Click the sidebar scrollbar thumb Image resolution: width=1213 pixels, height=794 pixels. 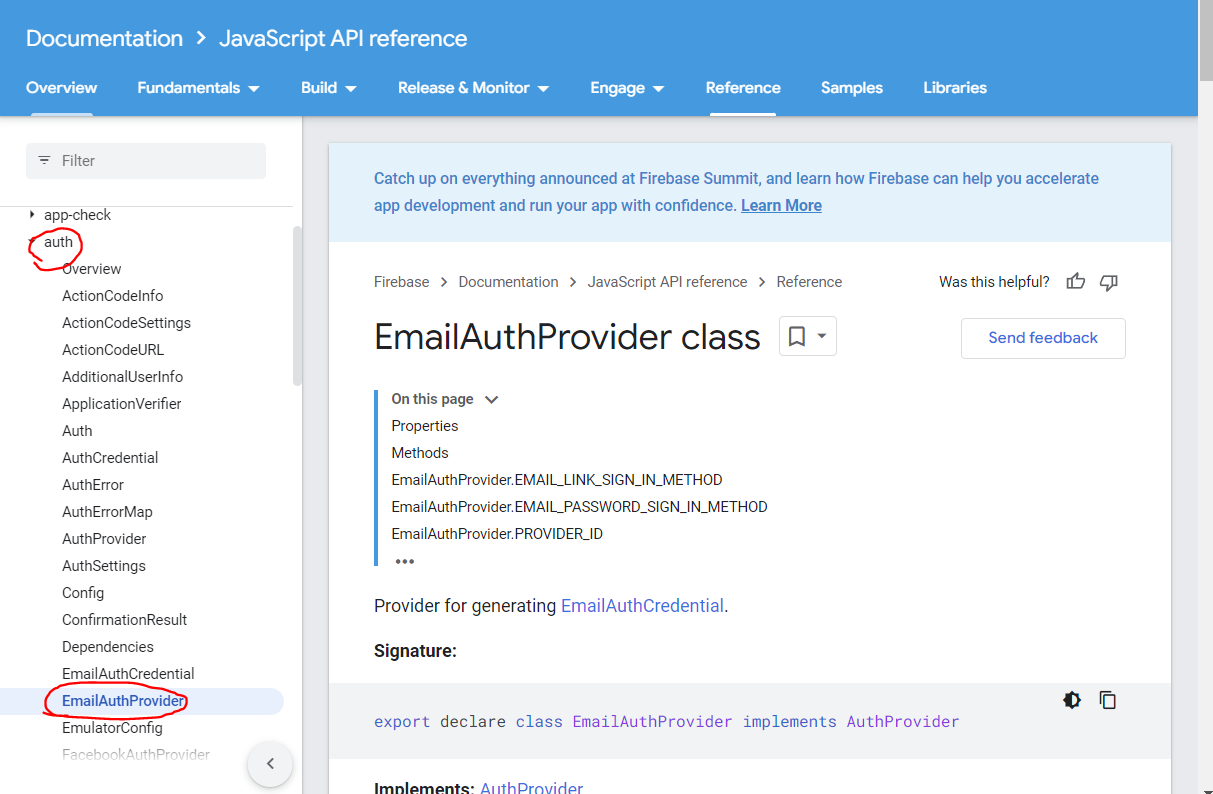[297, 305]
